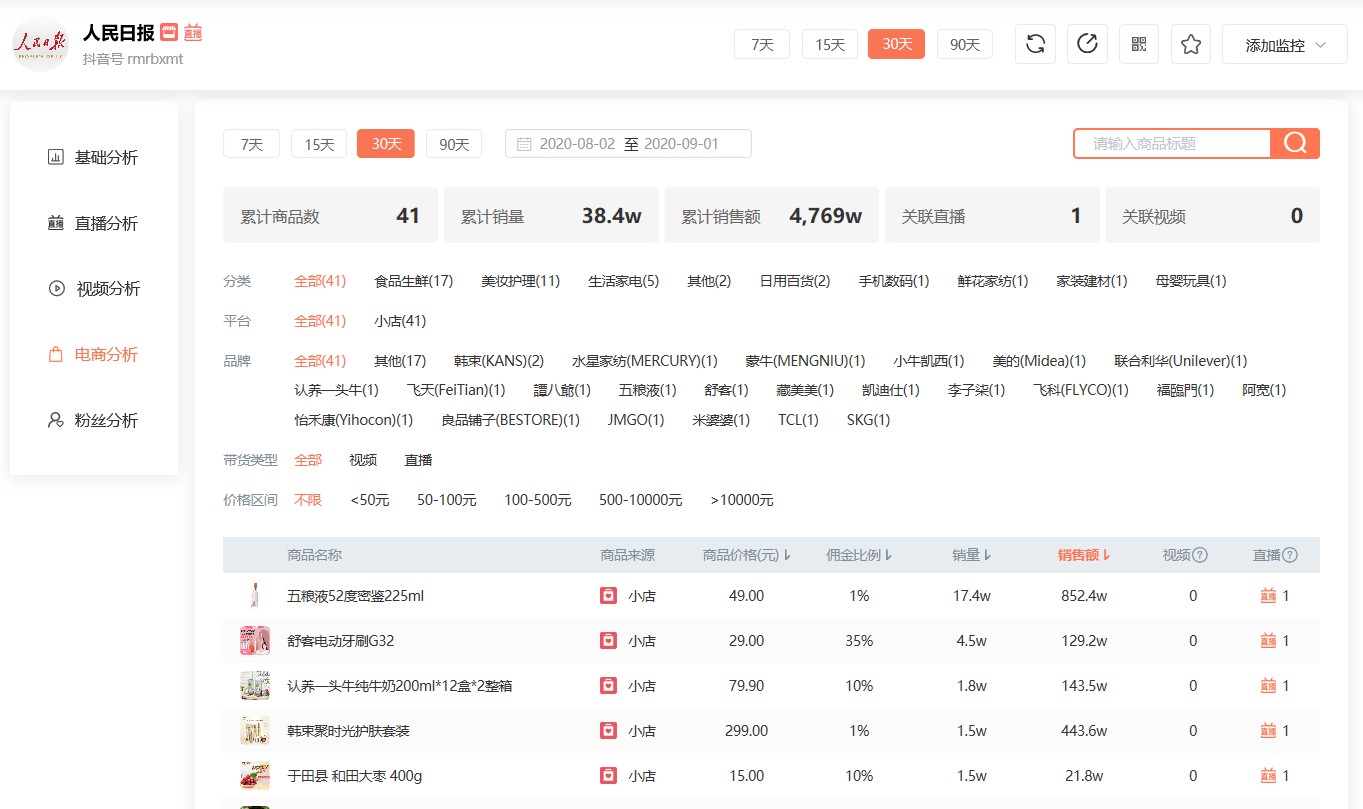Filter brand by 美的(Midea)(1)
Viewport: 1363px width, 809px height.
coord(1039,361)
